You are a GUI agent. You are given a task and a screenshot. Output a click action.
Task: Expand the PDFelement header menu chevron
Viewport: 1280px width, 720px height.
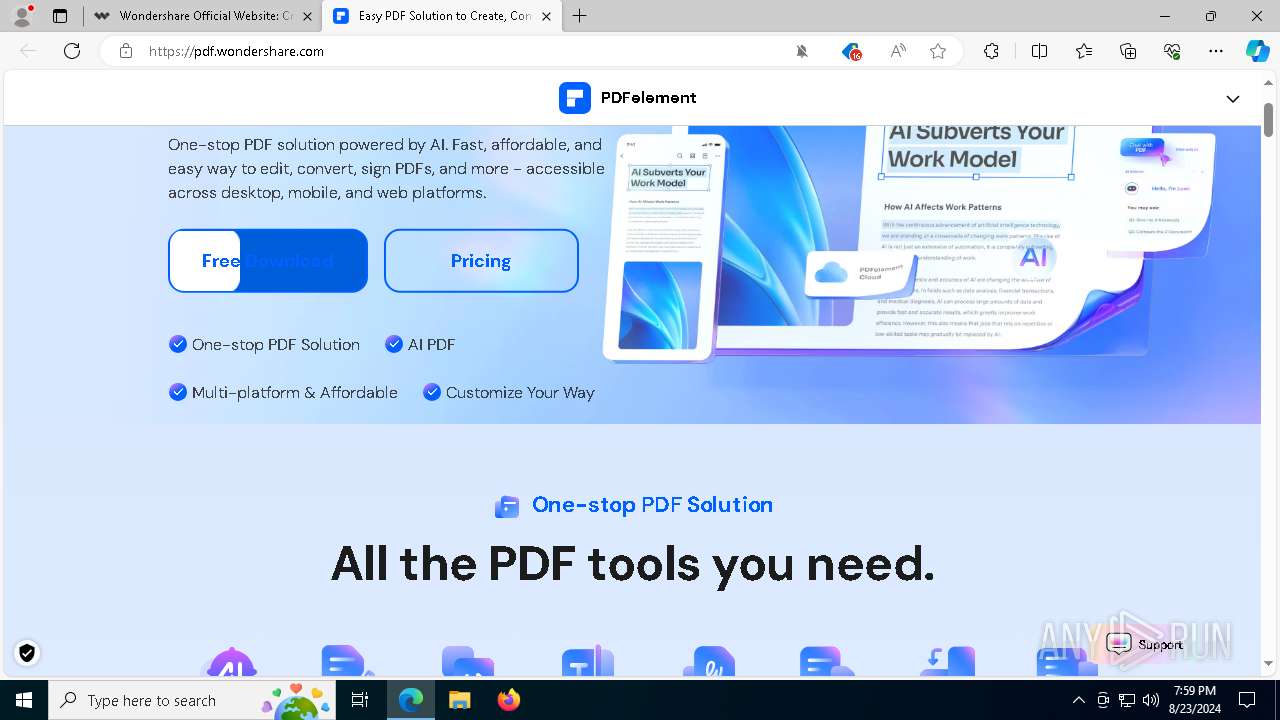click(1233, 99)
